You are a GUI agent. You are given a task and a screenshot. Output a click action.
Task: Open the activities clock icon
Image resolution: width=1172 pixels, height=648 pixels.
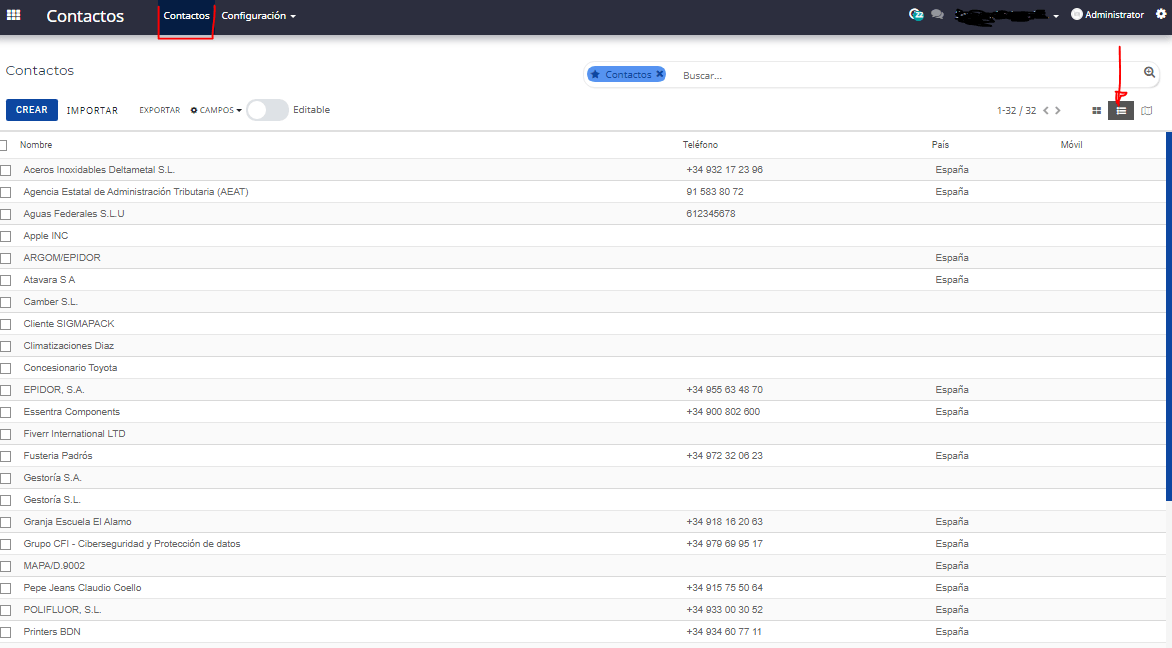click(x=916, y=14)
